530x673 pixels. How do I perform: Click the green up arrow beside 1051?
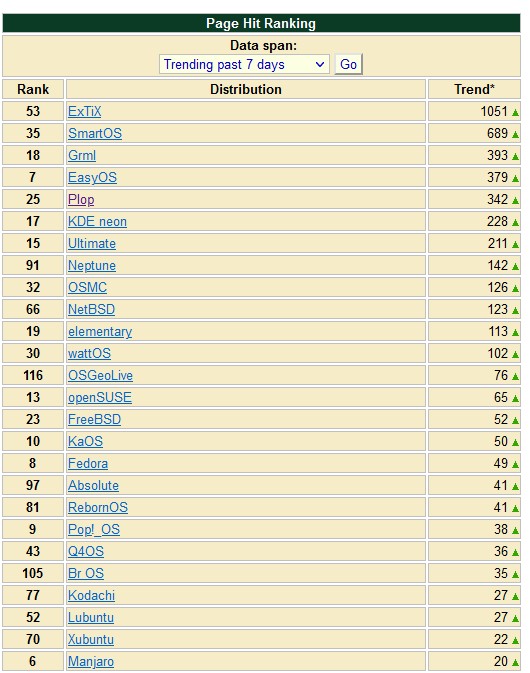pos(515,112)
